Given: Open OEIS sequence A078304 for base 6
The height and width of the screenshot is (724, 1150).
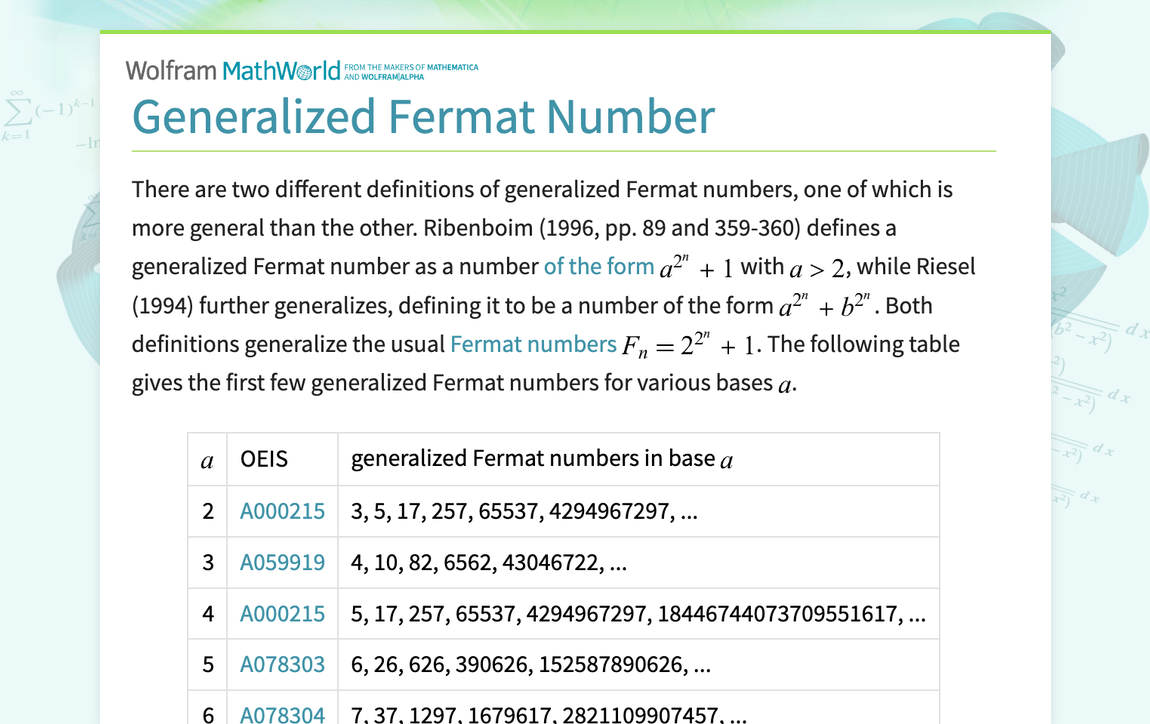Looking at the screenshot, I should pos(282,716).
